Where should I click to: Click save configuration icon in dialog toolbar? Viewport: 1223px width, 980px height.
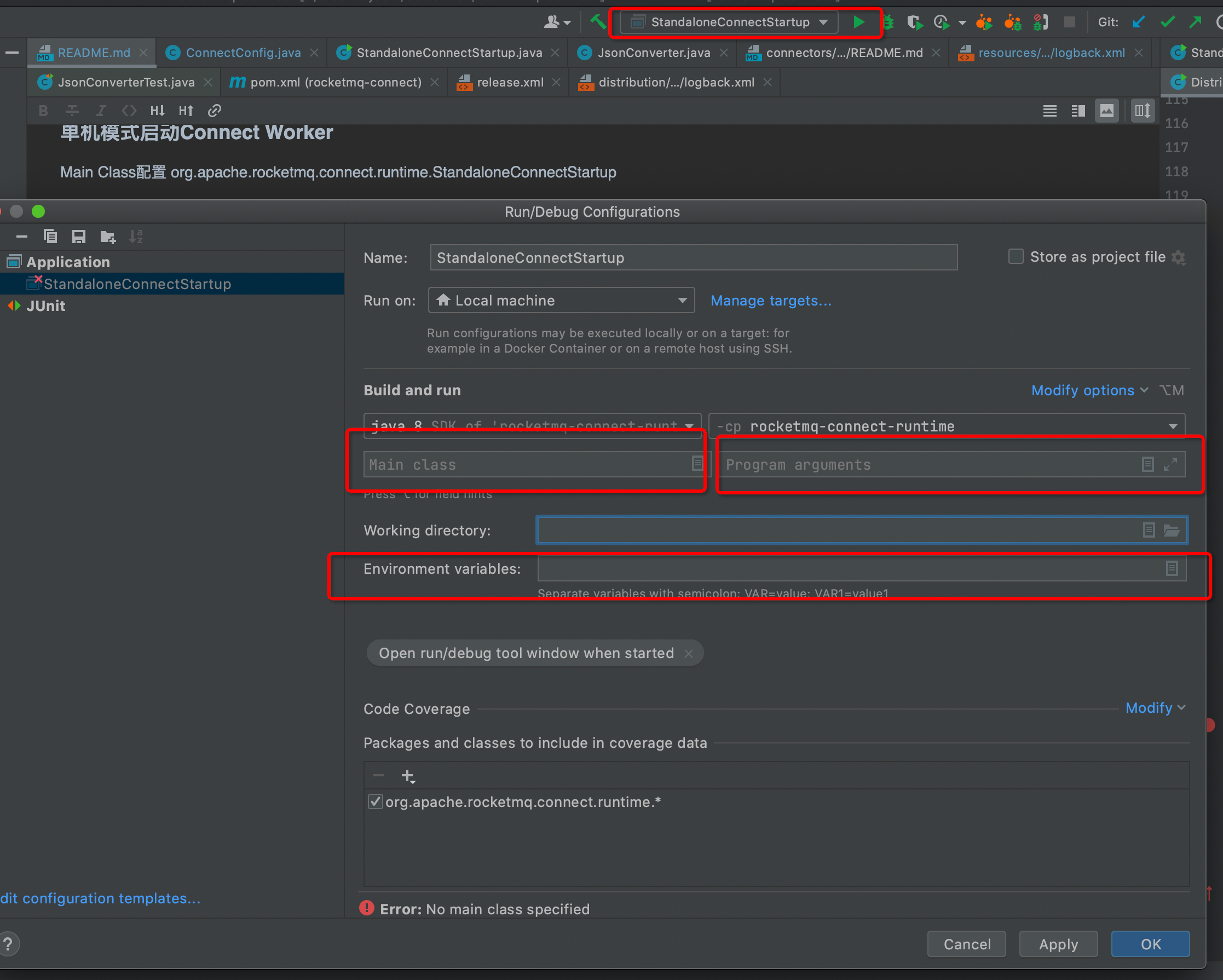78,236
